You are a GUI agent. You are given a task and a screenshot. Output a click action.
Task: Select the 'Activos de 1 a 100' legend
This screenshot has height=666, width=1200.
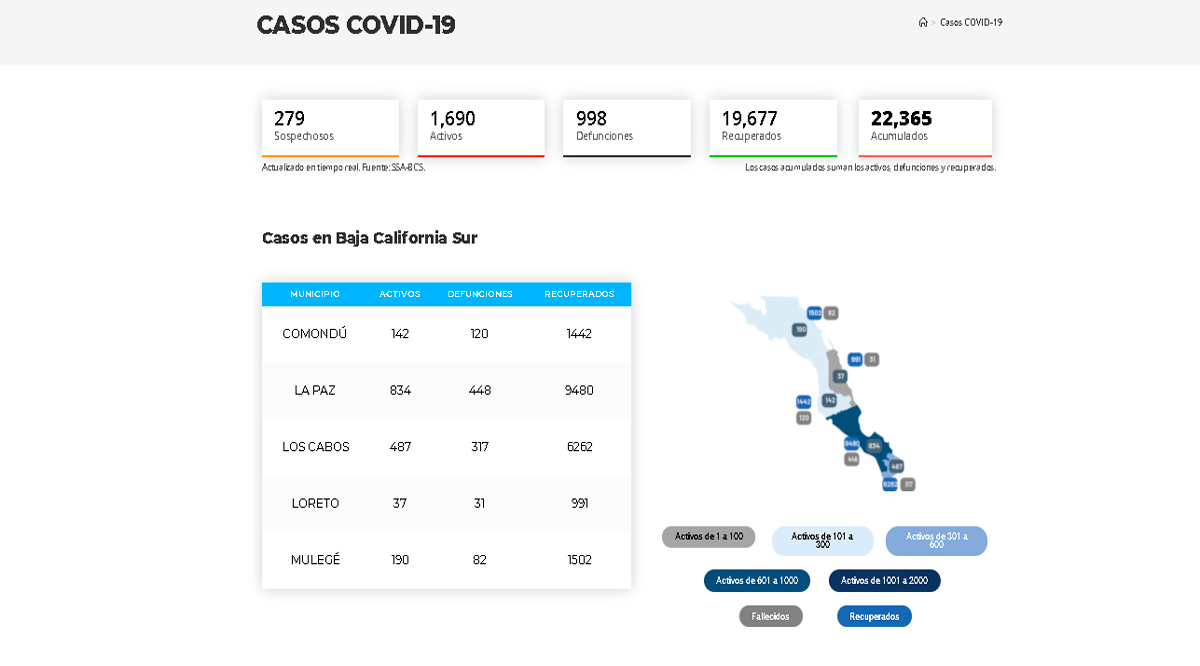708,537
